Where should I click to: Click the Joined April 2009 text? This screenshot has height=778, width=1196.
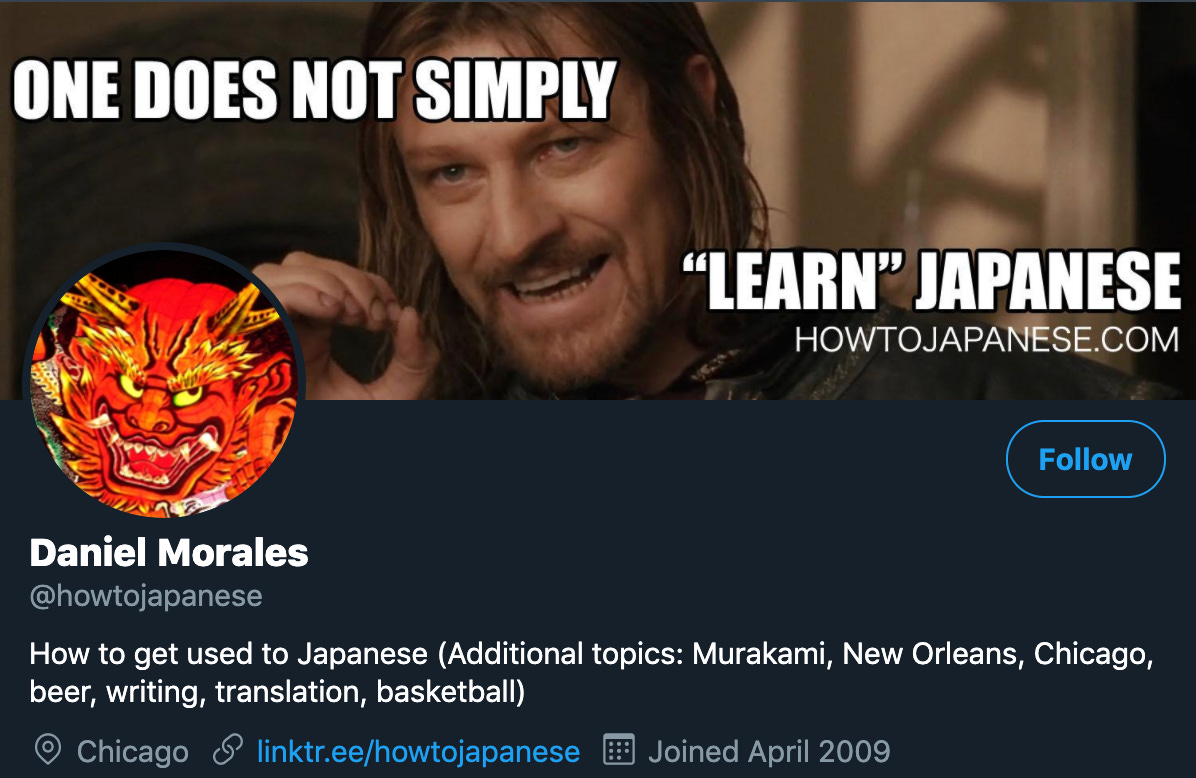[x=769, y=751]
